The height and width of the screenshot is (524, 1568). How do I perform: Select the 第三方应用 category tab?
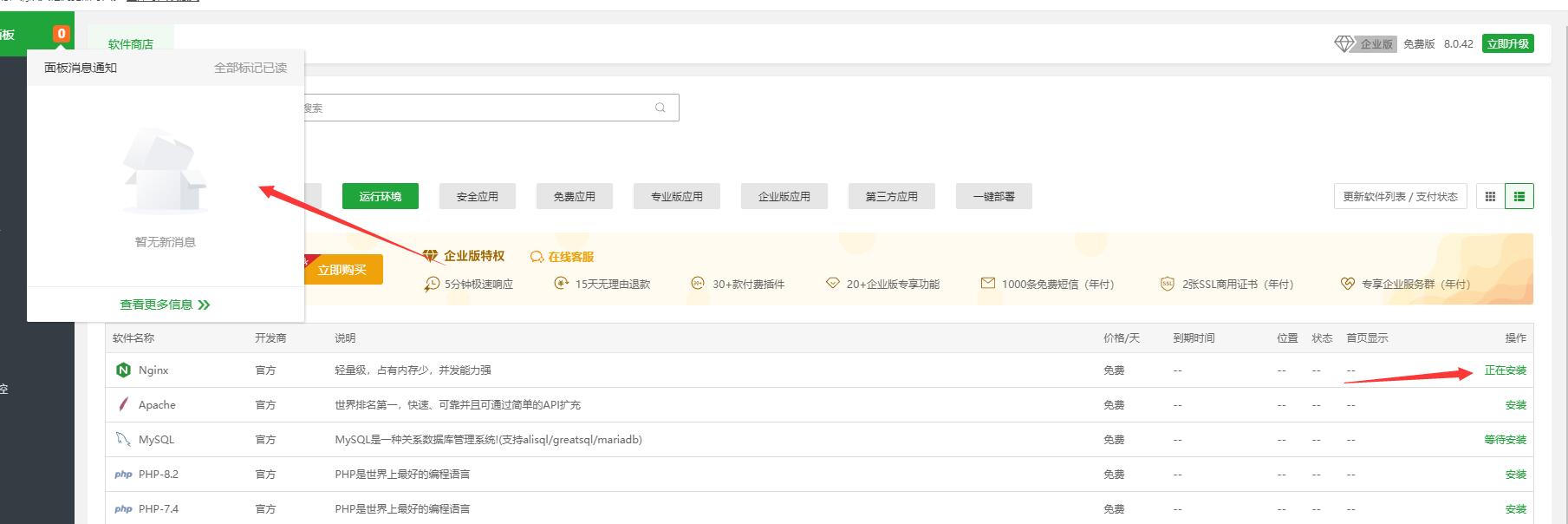pyautogui.click(x=892, y=196)
